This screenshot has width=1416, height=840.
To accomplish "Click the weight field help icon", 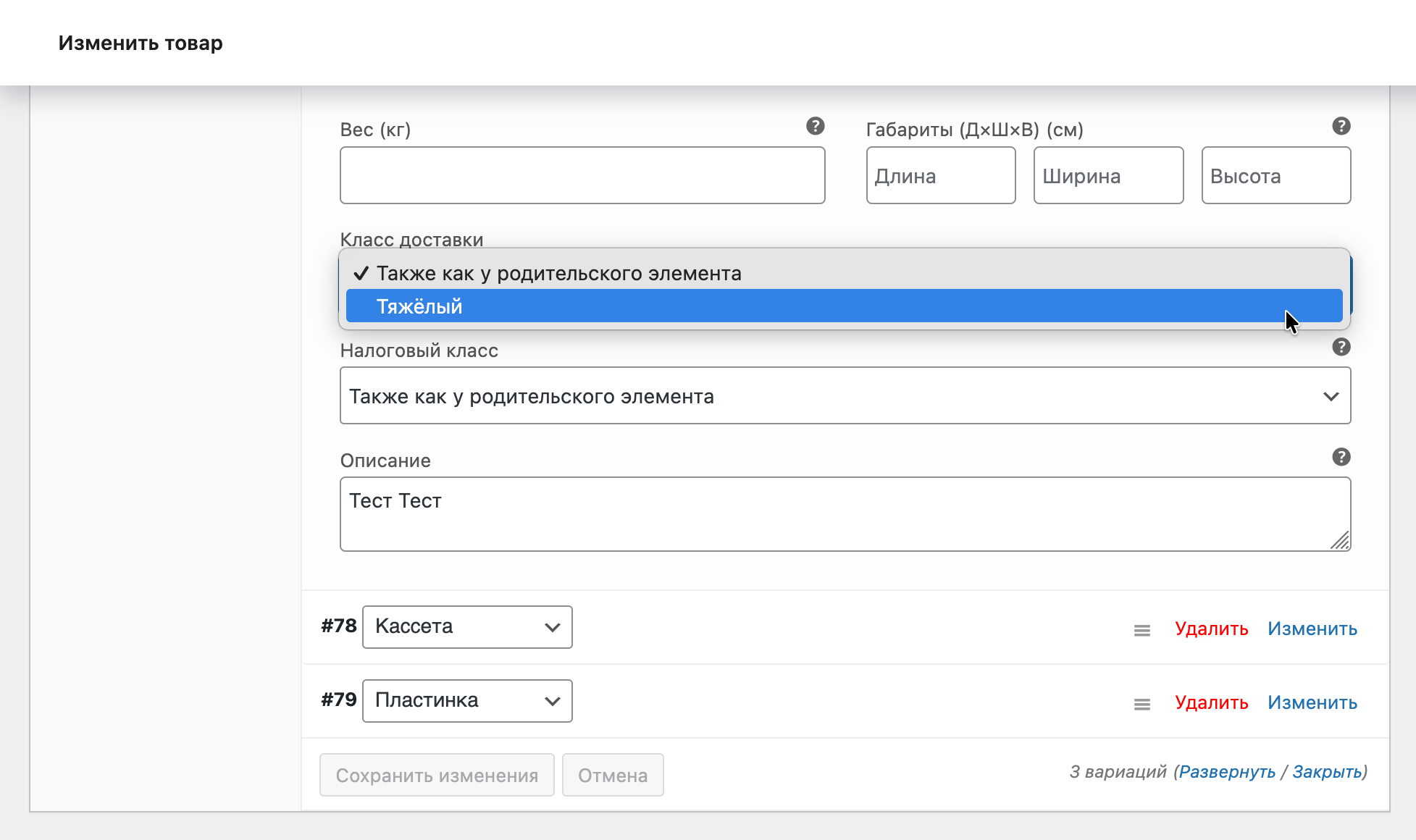I will tap(815, 126).
